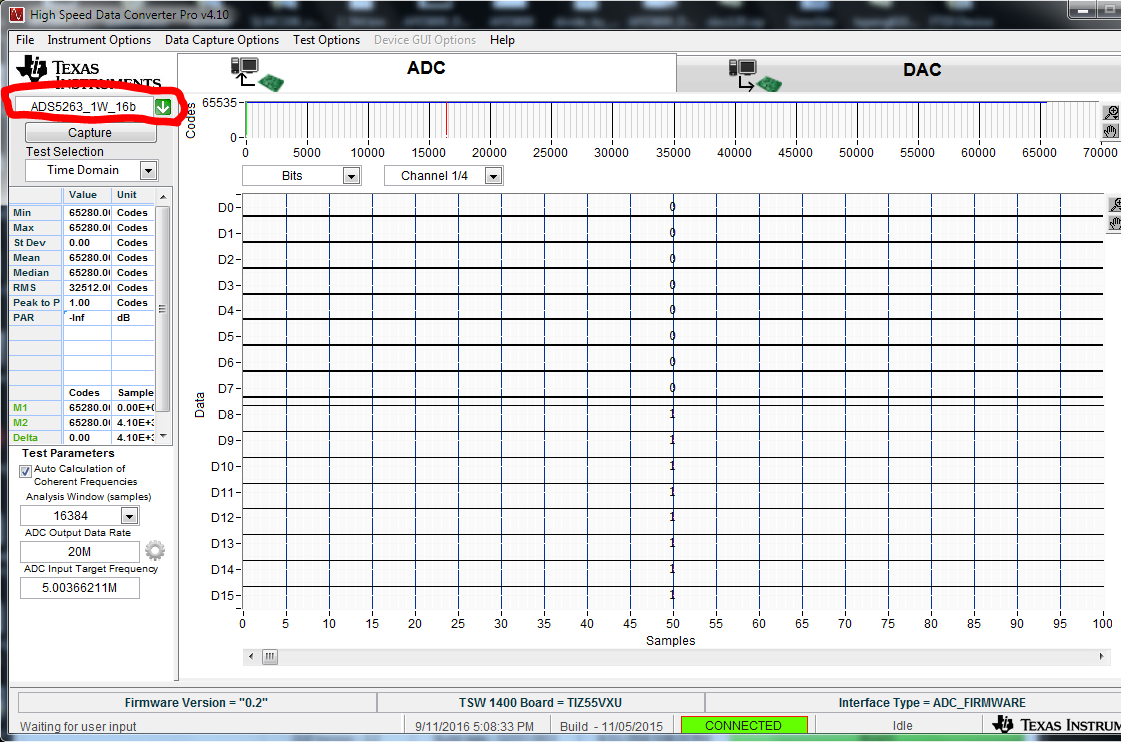Open the Instrument Options menu
Image resolution: width=1121 pixels, height=742 pixels.
99,40
